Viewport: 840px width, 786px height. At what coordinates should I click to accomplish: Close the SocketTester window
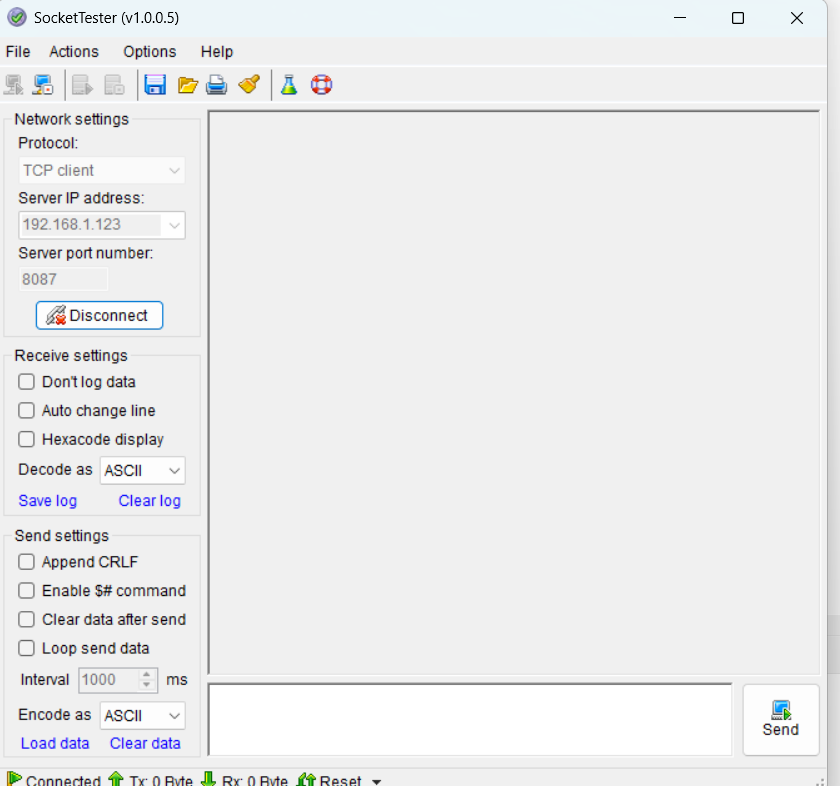click(797, 18)
